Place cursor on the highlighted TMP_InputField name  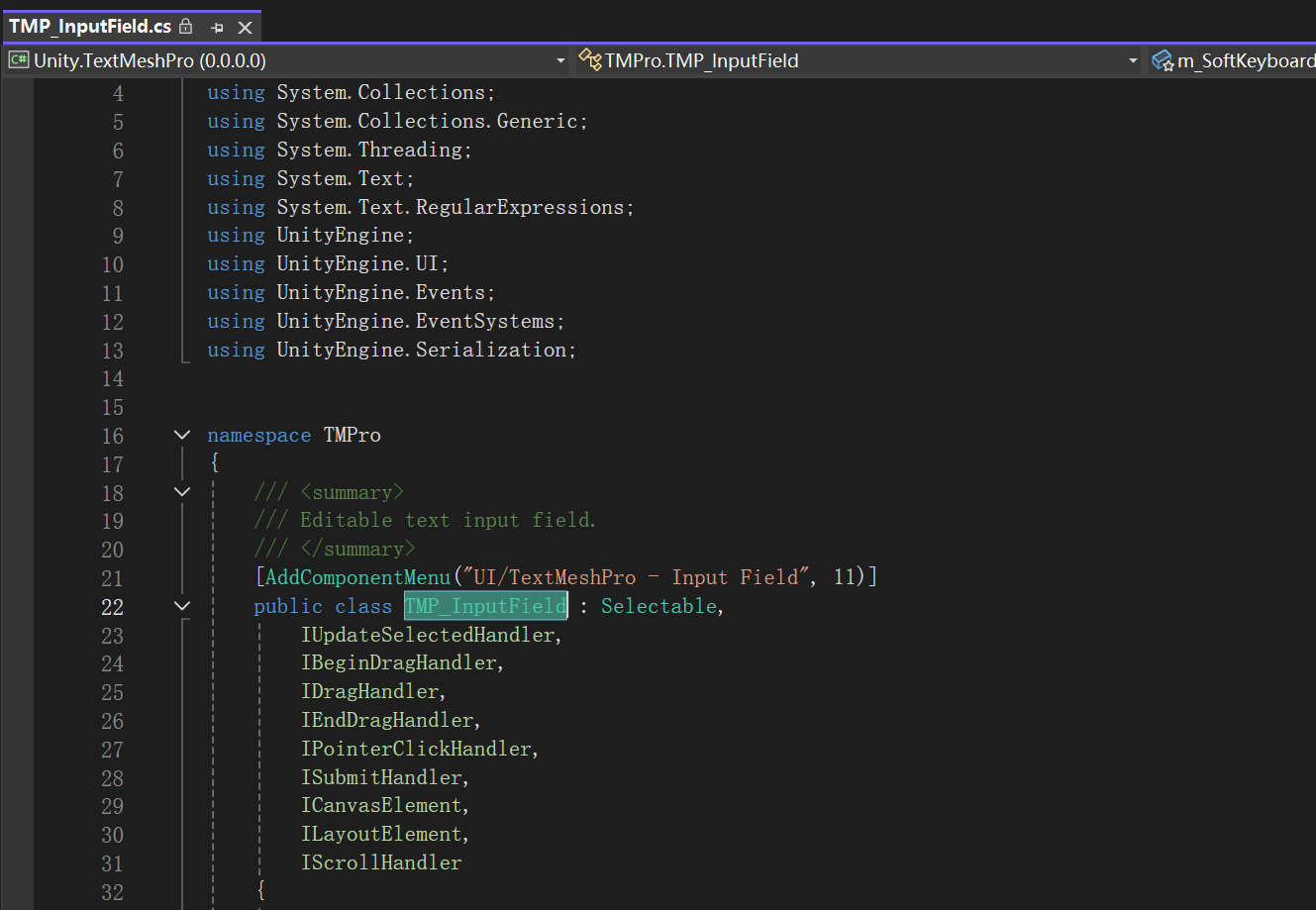pos(484,605)
